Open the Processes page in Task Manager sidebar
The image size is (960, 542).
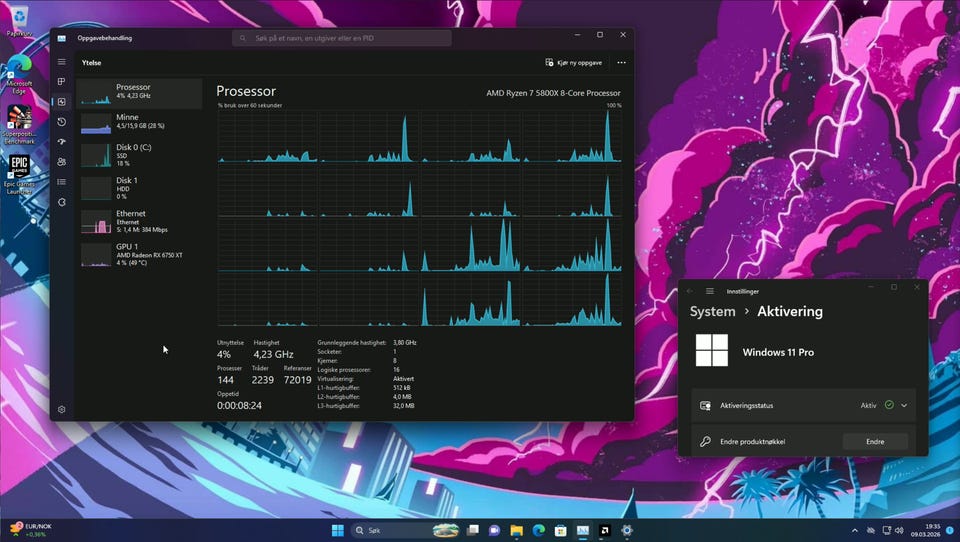pyautogui.click(x=61, y=81)
